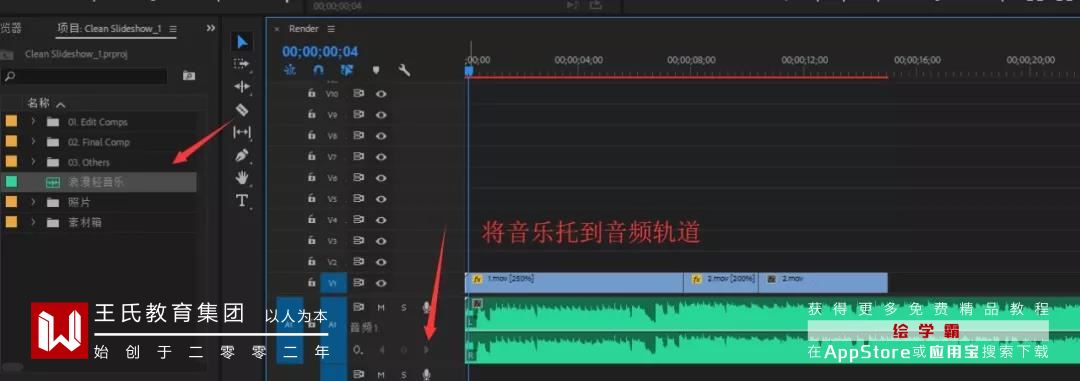1080x381 pixels.
Task: Select the Selection arrow tool
Action: click(x=242, y=42)
